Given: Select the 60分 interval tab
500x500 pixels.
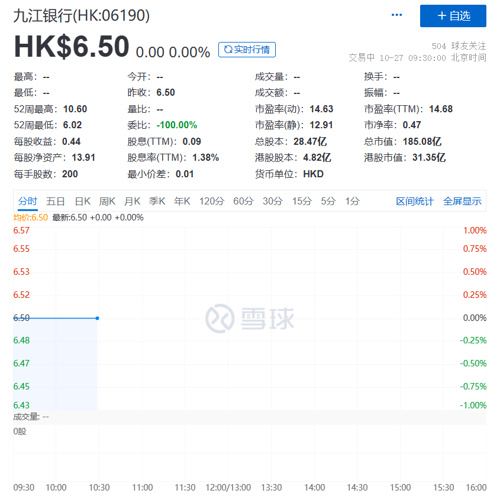Looking at the screenshot, I should pyautogui.click(x=243, y=201).
